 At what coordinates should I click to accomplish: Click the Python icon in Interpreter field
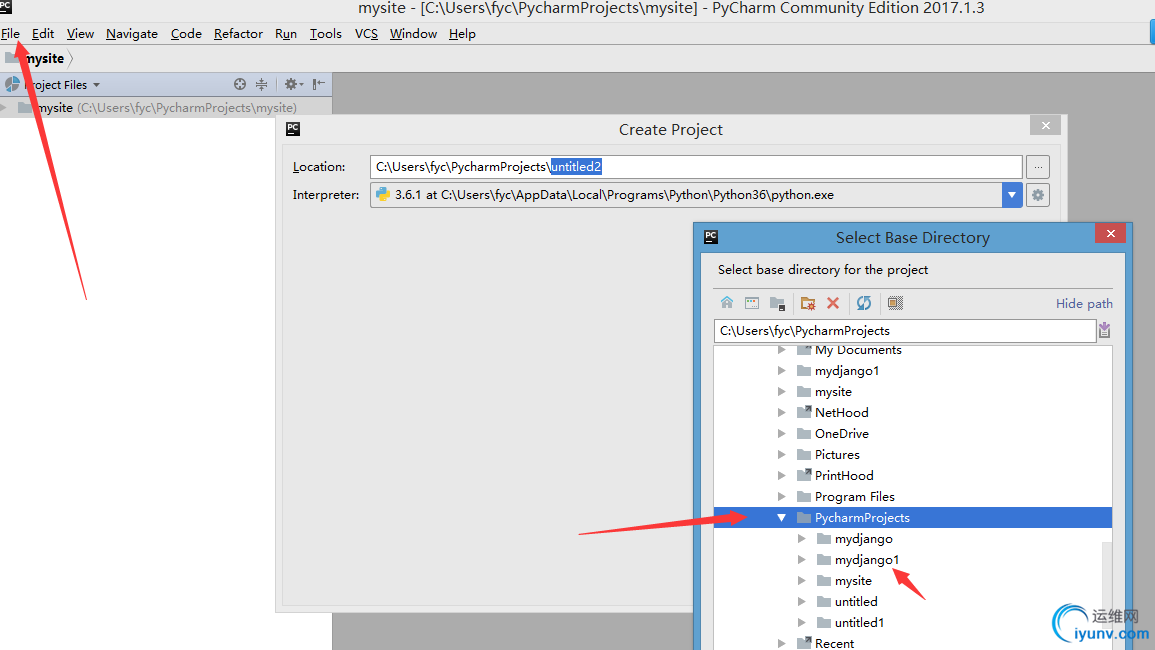[383, 195]
